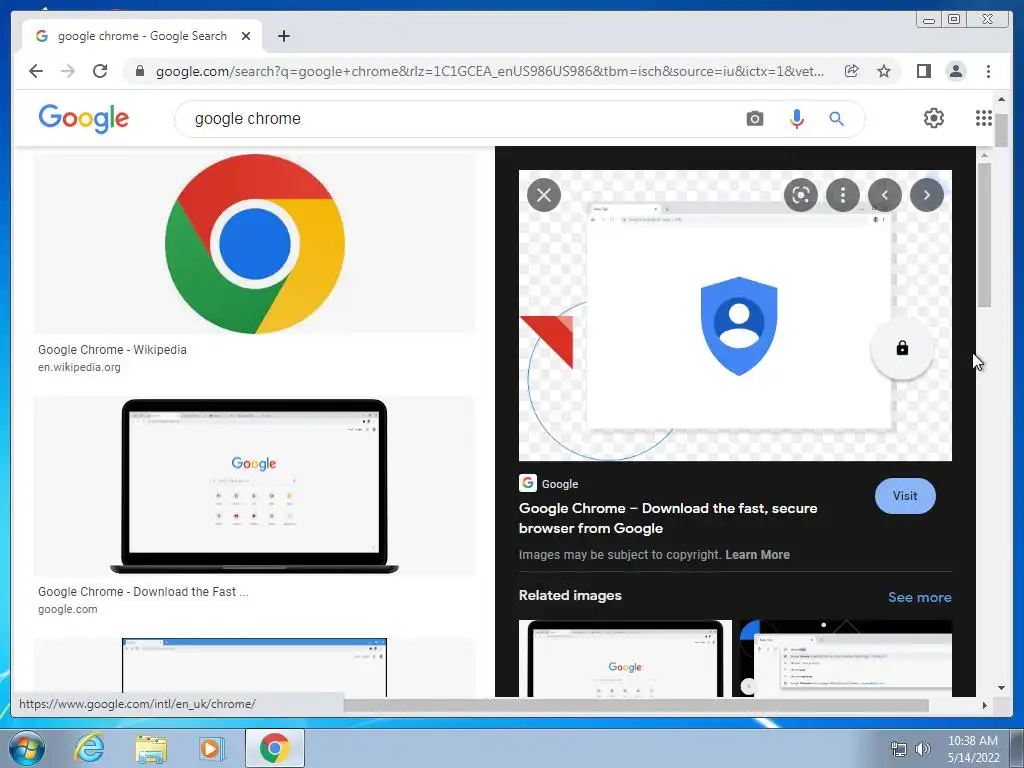Click See more related images
This screenshot has width=1024, height=768.
920,597
